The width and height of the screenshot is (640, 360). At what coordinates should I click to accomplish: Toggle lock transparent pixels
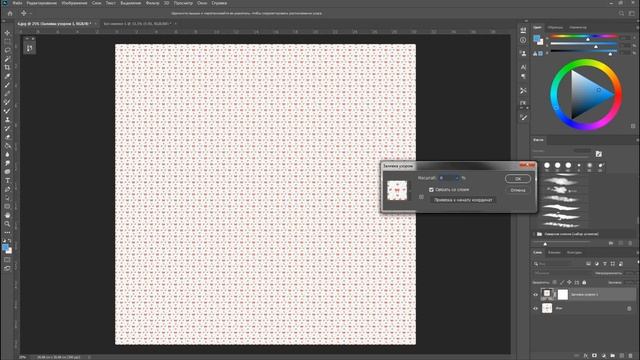pos(554,282)
